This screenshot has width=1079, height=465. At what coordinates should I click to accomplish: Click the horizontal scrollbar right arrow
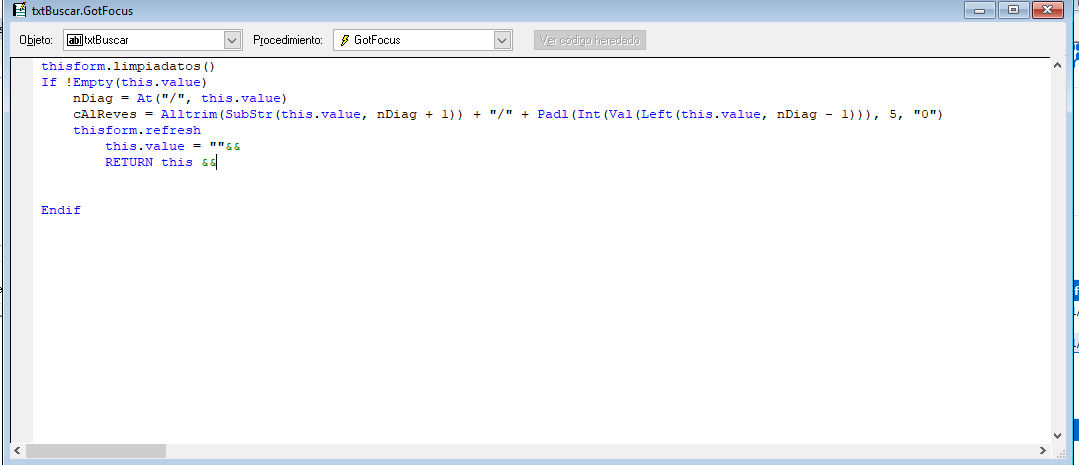click(1043, 451)
